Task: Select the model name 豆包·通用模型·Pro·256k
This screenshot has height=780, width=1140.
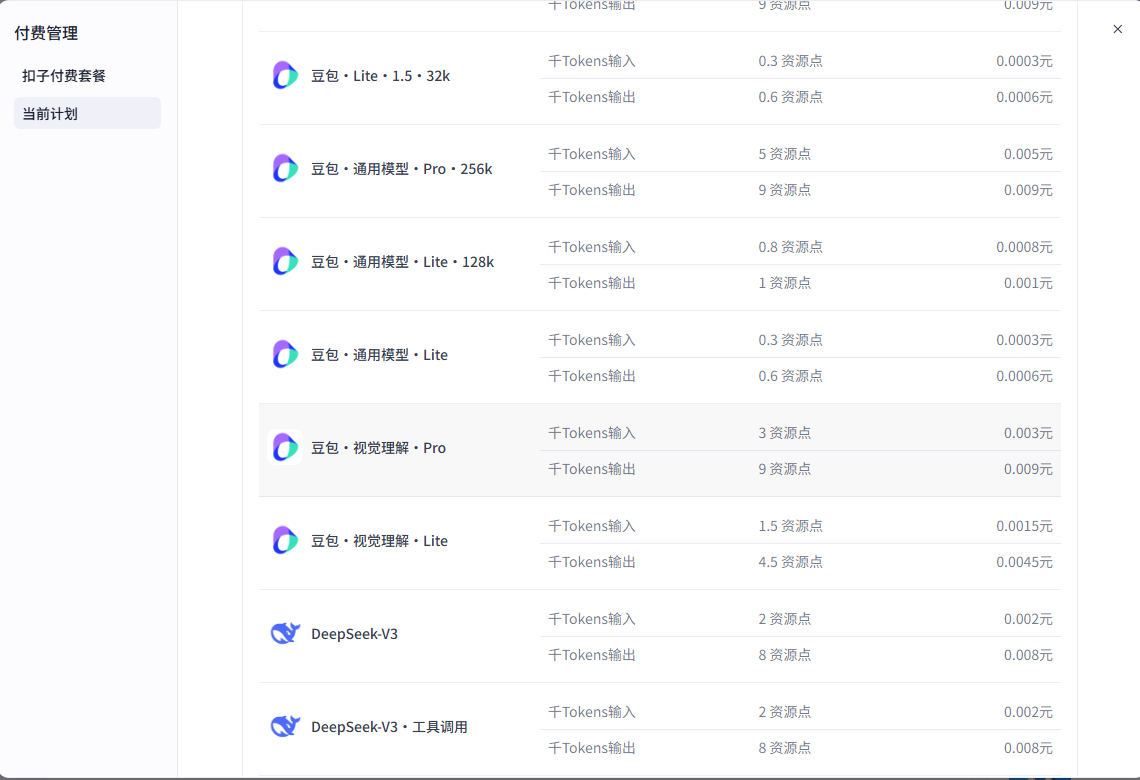Action: click(x=401, y=169)
